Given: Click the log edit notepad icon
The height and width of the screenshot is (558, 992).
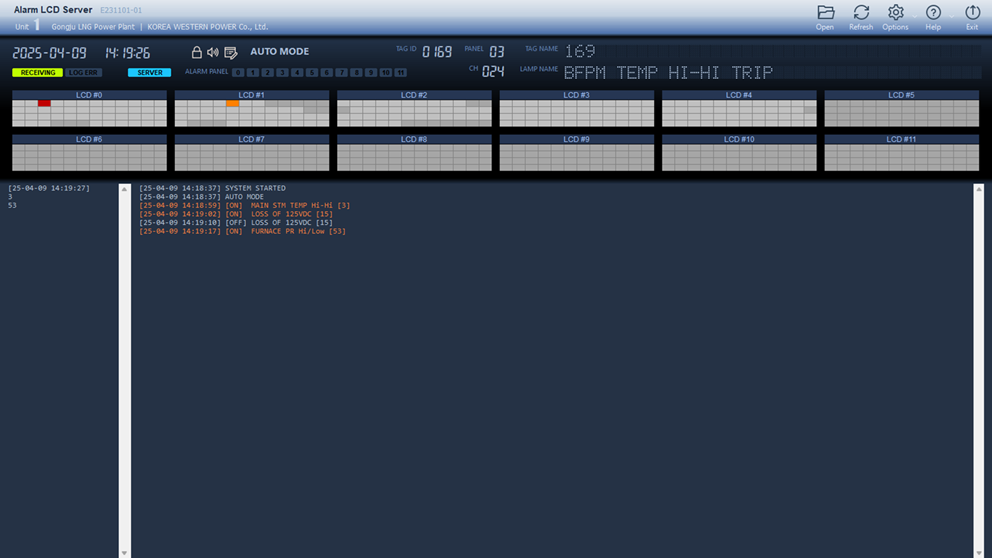Looking at the screenshot, I should (x=231, y=52).
